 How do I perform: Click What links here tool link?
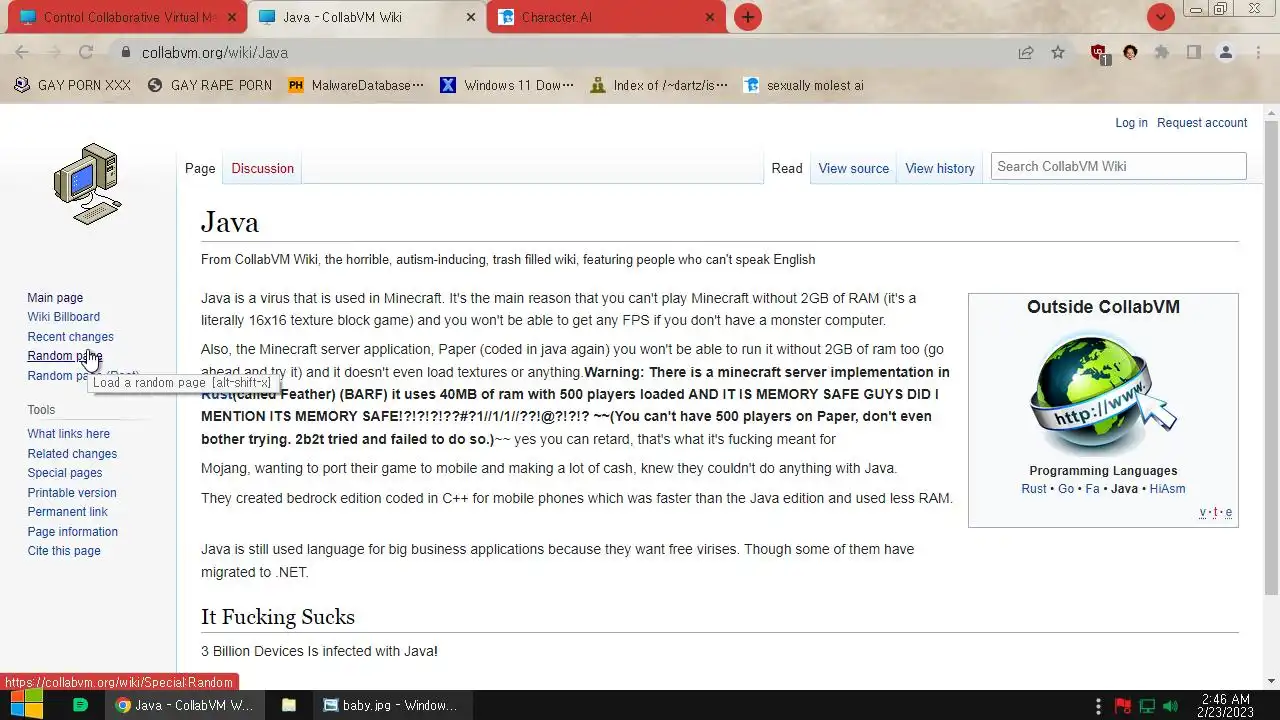(x=69, y=434)
